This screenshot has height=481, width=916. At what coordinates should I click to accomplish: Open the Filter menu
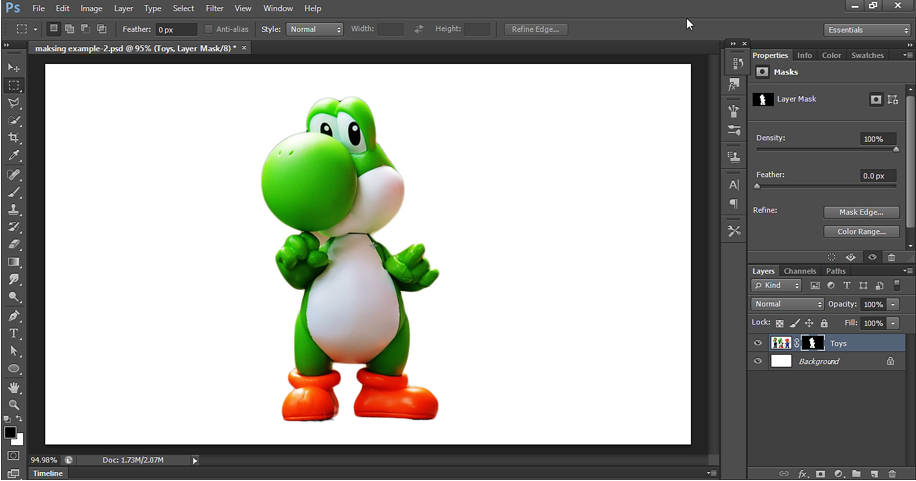pos(214,8)
